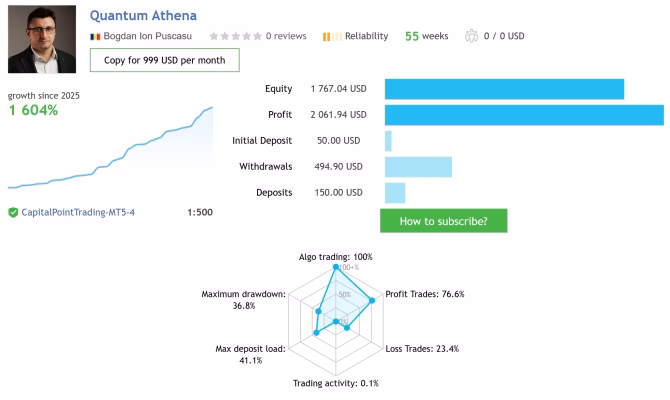Click the star rating icons
The height and width of the screenshot is (400, 670).
[x=235, y=36]
